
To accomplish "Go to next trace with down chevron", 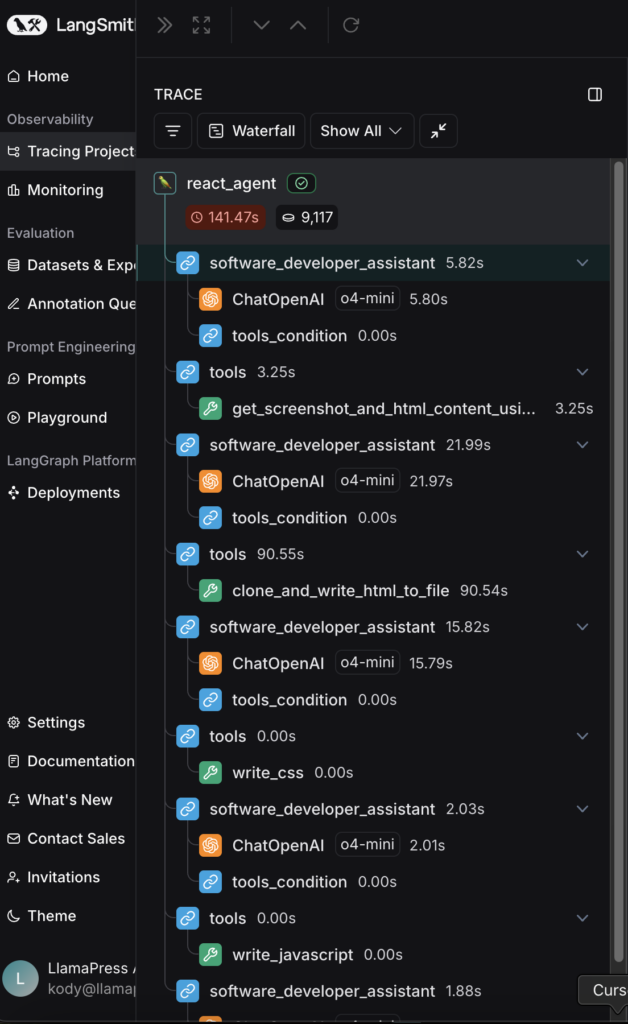I will 262,25.
